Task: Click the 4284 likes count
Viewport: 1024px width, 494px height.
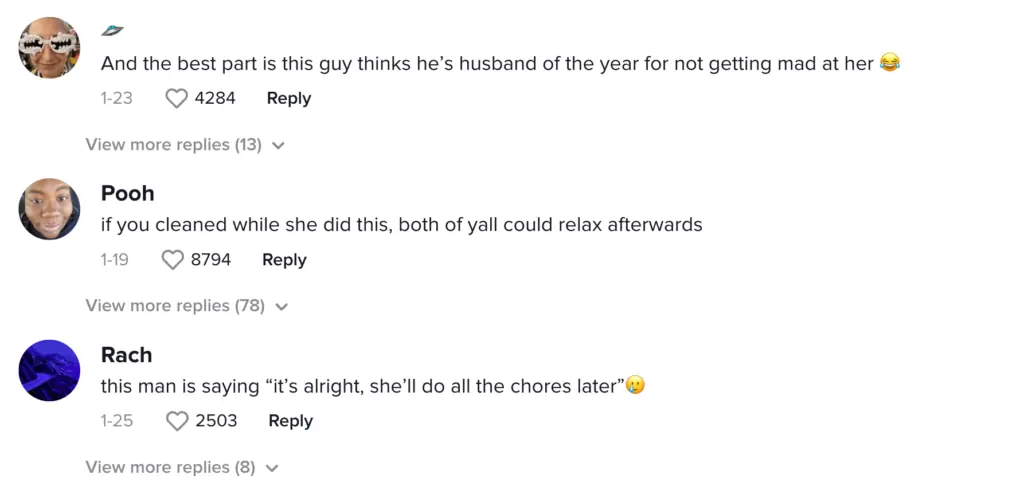Action: (215, 98)
